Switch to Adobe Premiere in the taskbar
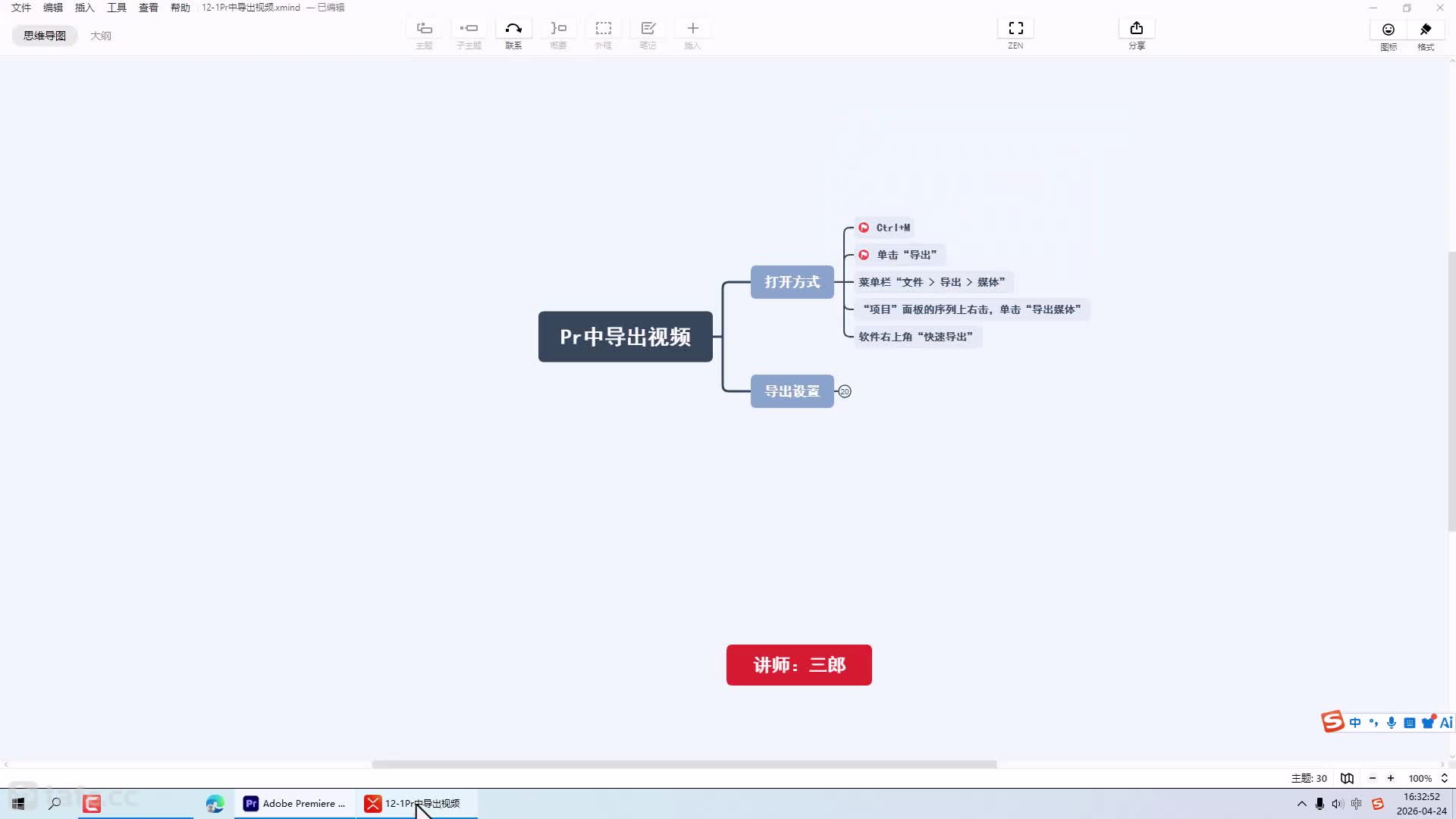Viewport: 1456px width, 819px height. point(295,804)
